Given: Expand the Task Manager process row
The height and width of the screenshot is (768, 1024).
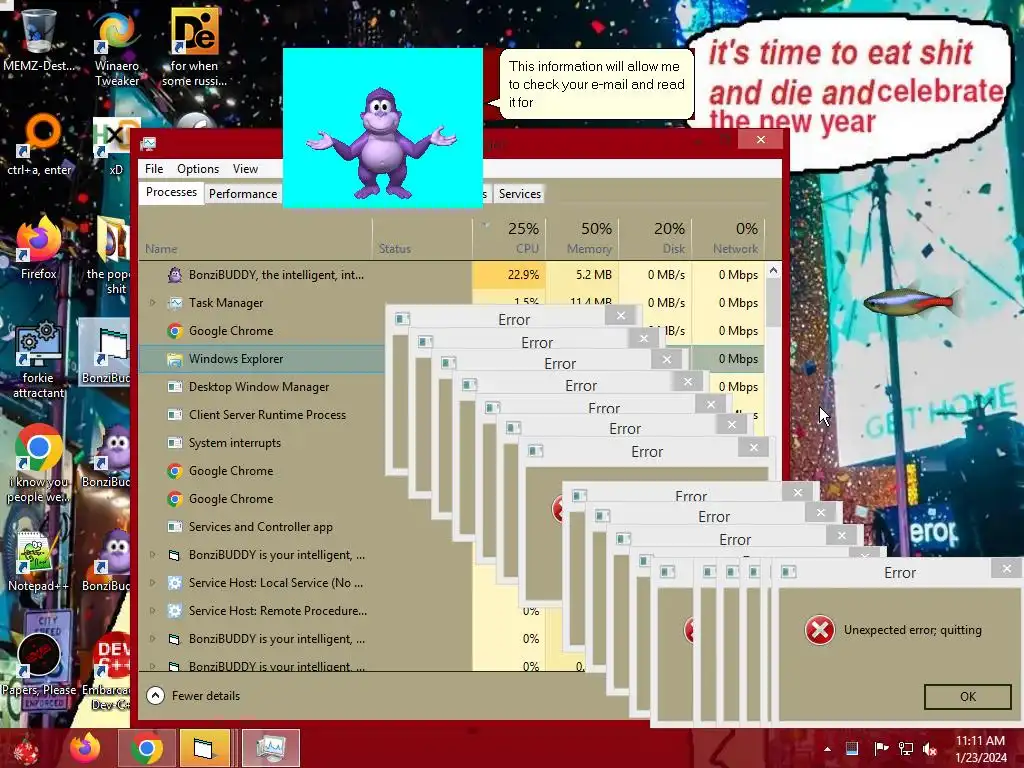Looking at the screenshot, I should 153,302.
